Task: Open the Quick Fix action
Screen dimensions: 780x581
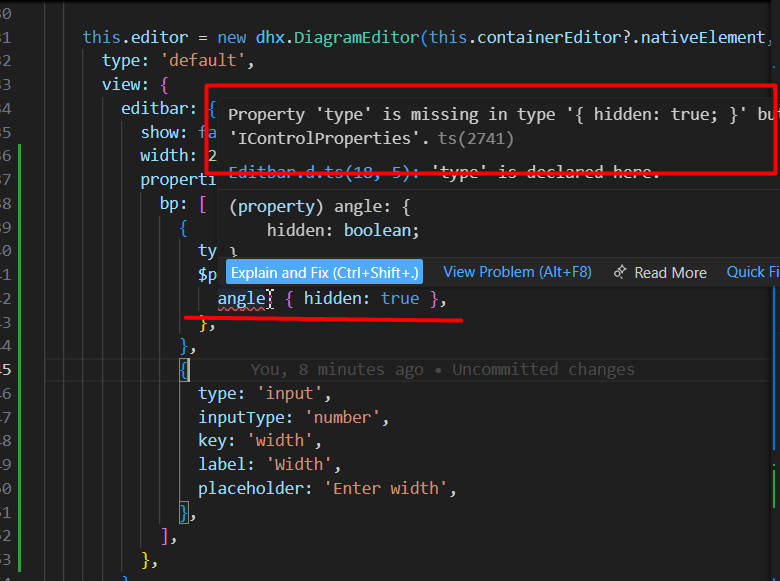Action: 752,272
